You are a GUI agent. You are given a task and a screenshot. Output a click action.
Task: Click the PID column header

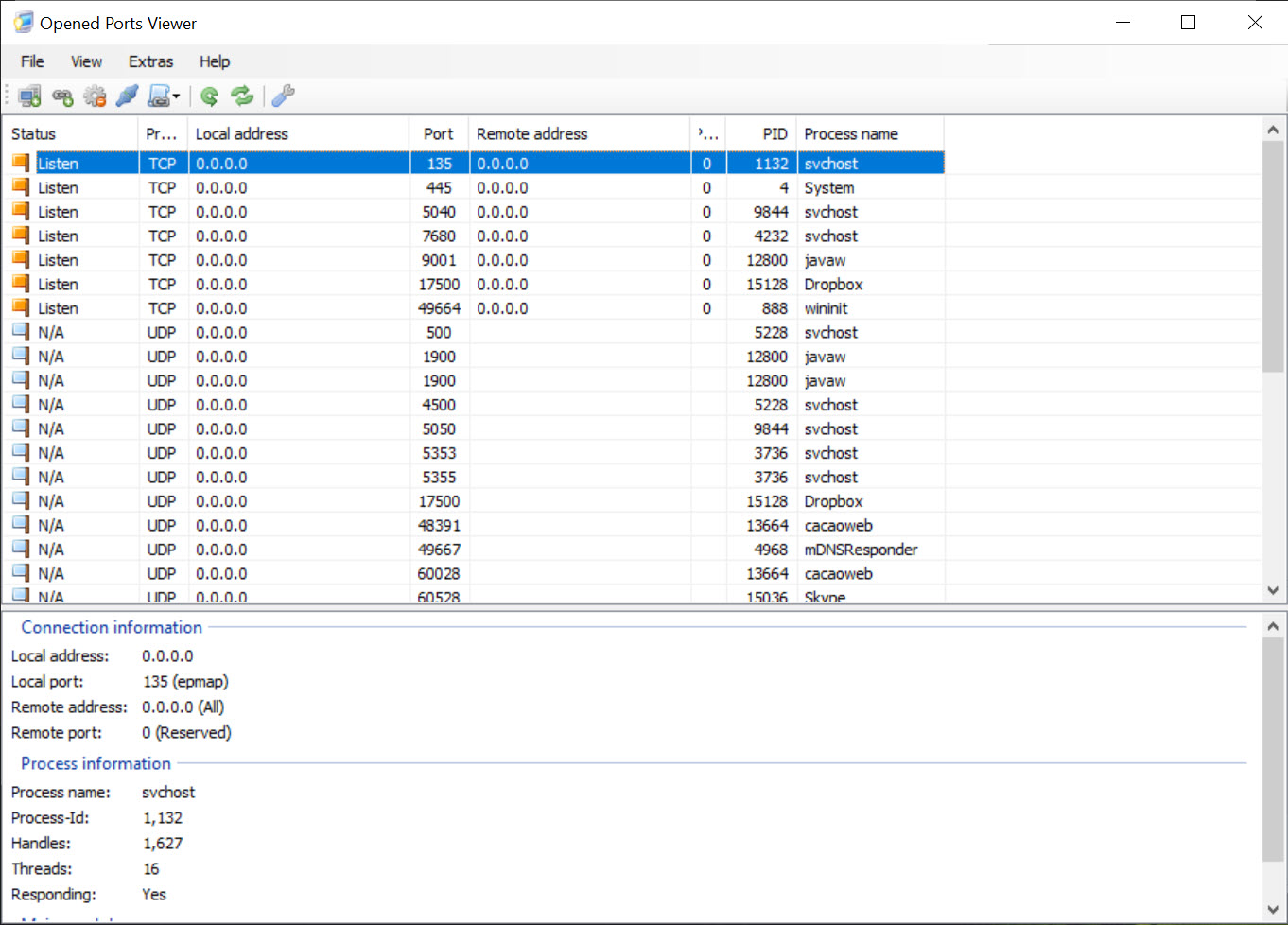pyautogui.click(x=774, y=134)
